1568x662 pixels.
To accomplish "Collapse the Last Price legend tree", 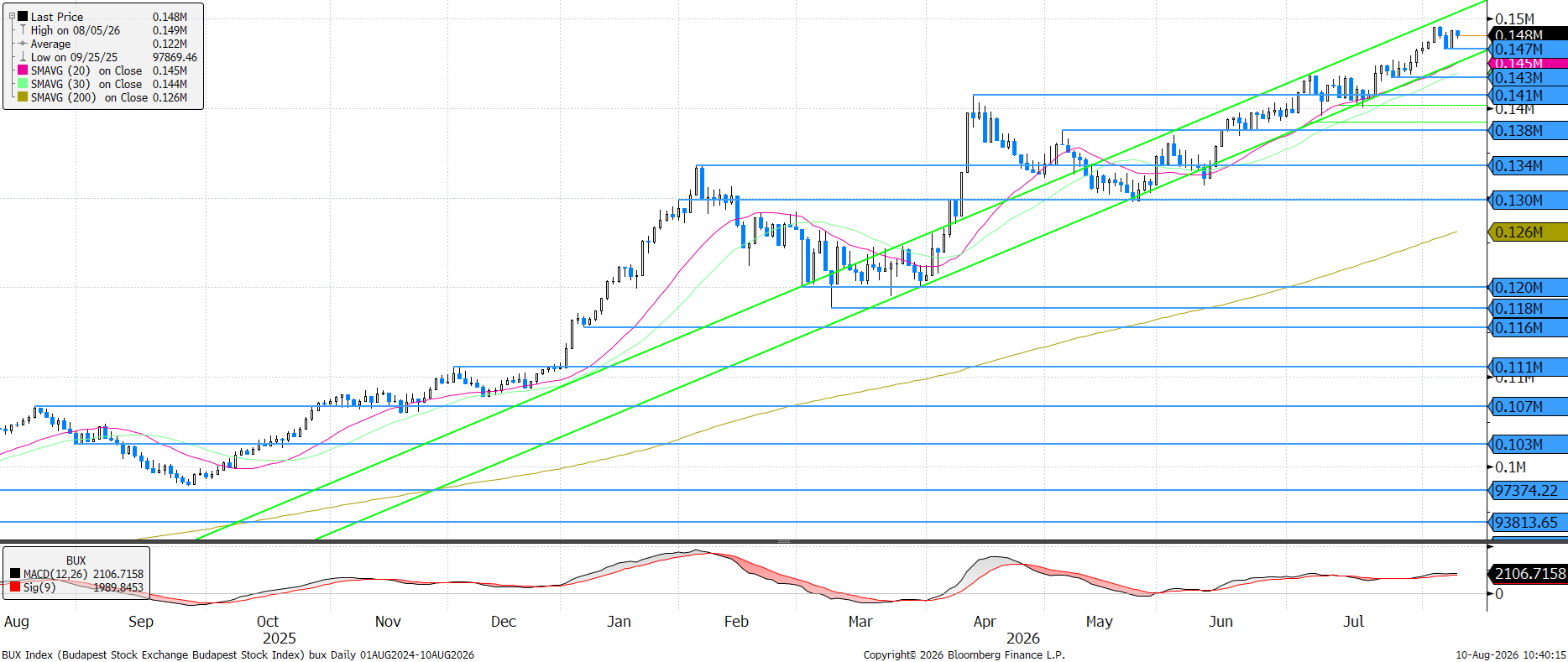I will point(12,16).
